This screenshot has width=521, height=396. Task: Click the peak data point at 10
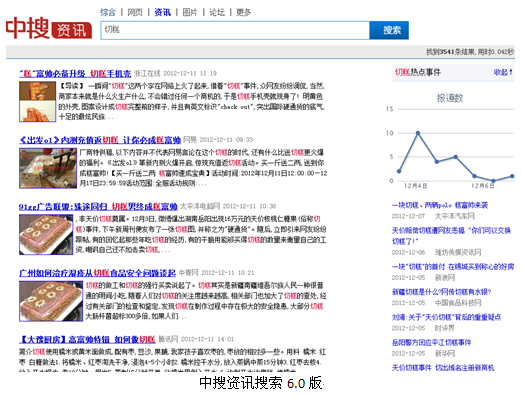point(418,133)
